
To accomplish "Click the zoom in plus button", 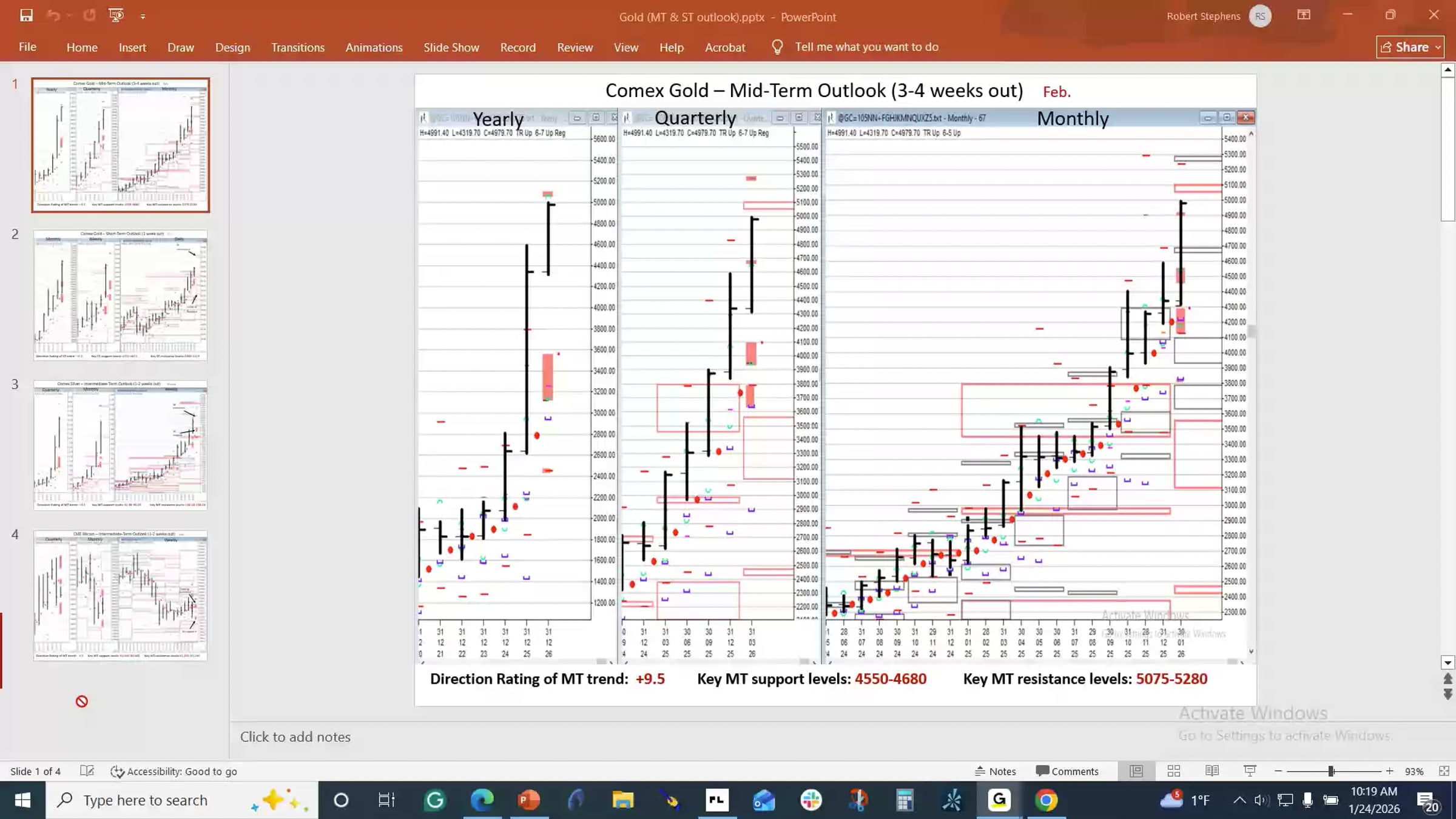I will coord(1390,771).
